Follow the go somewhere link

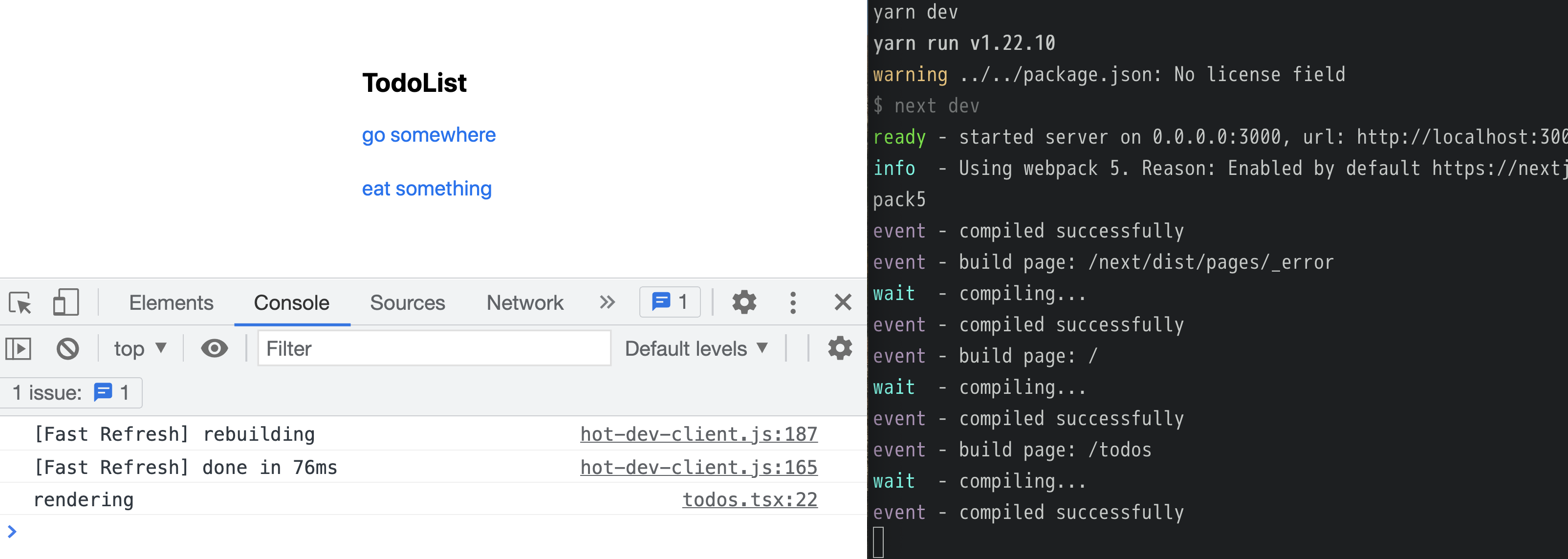pyautogui.click(x=429, y=135)
